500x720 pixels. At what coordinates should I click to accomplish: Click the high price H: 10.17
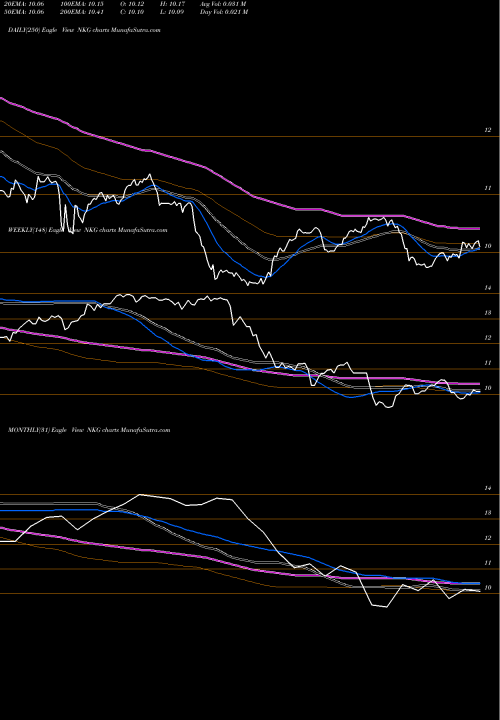click(172, 4)
